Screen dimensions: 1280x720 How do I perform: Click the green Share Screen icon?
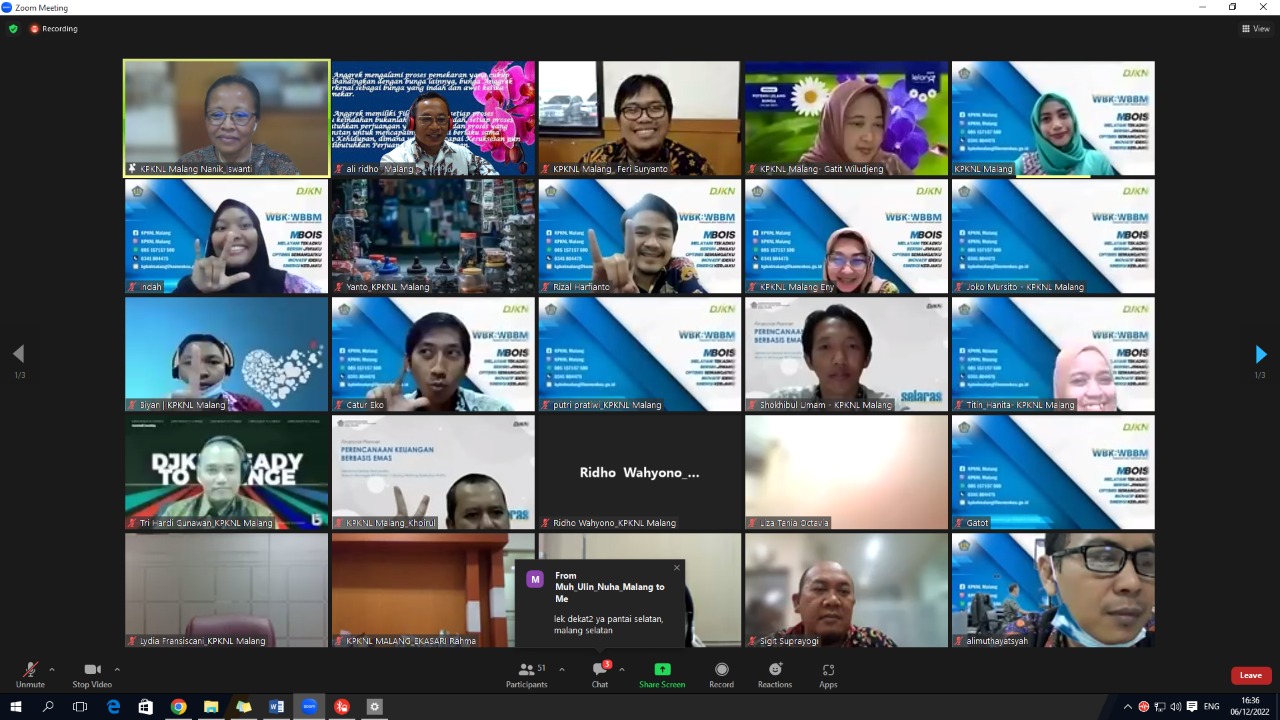point(662,670)
